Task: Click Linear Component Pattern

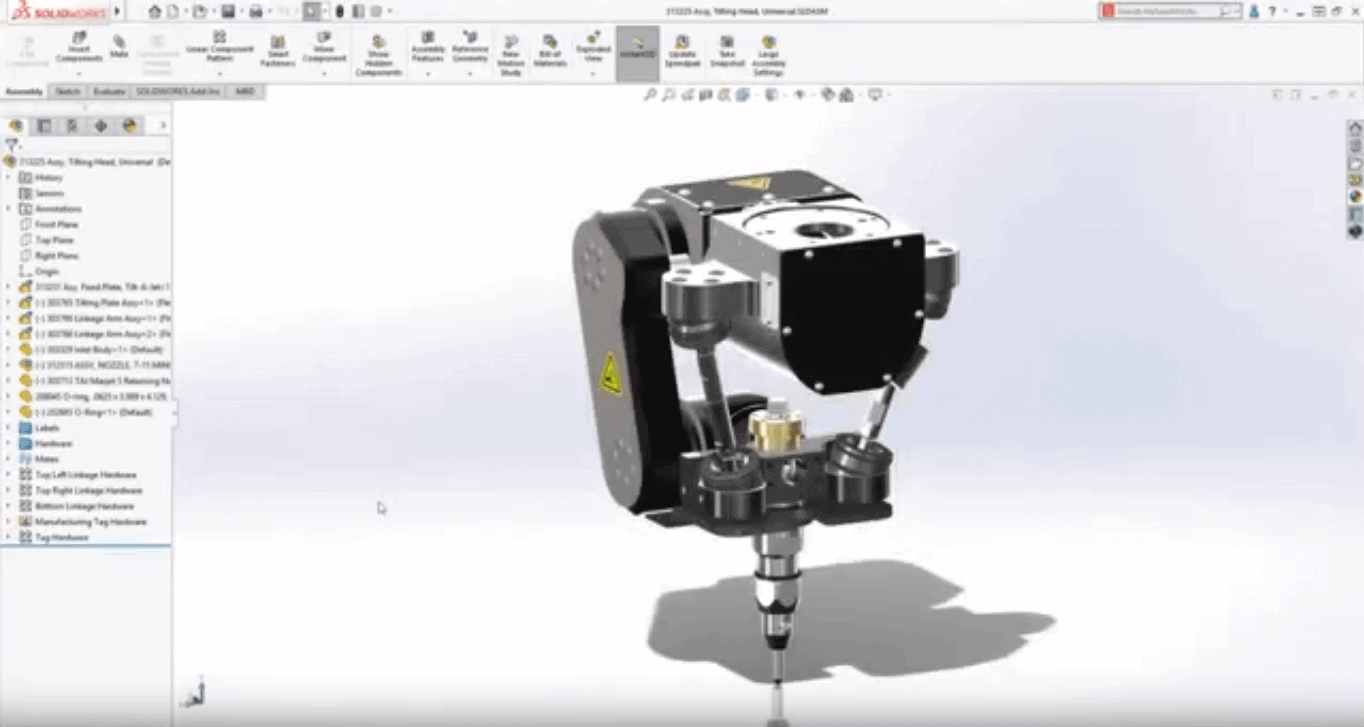Action: click(x=219, y=46)
